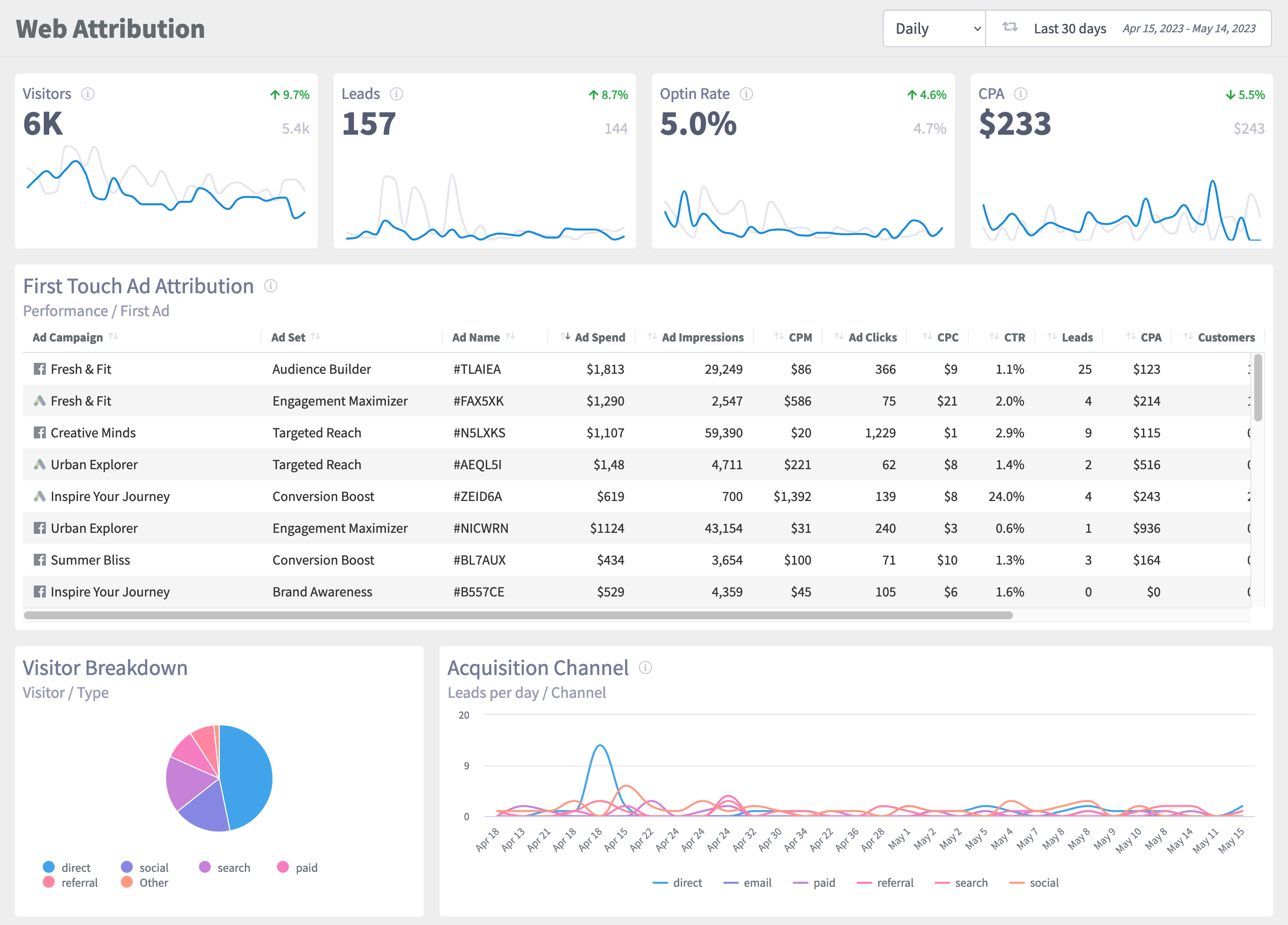
Task: Click the $1,813 ad spend value
Action: (605, 369)
